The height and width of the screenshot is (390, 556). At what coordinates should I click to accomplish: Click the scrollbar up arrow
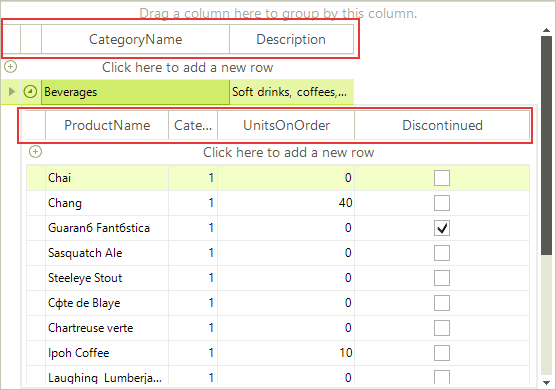click(x=546, y=30)
